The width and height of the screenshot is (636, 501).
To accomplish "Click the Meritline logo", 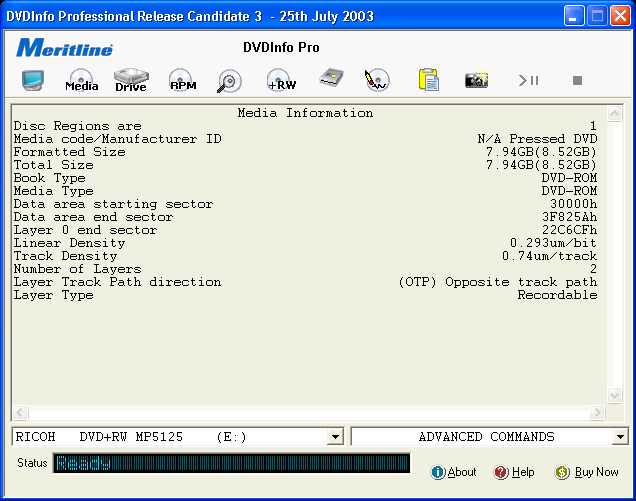I will [64, 48].
